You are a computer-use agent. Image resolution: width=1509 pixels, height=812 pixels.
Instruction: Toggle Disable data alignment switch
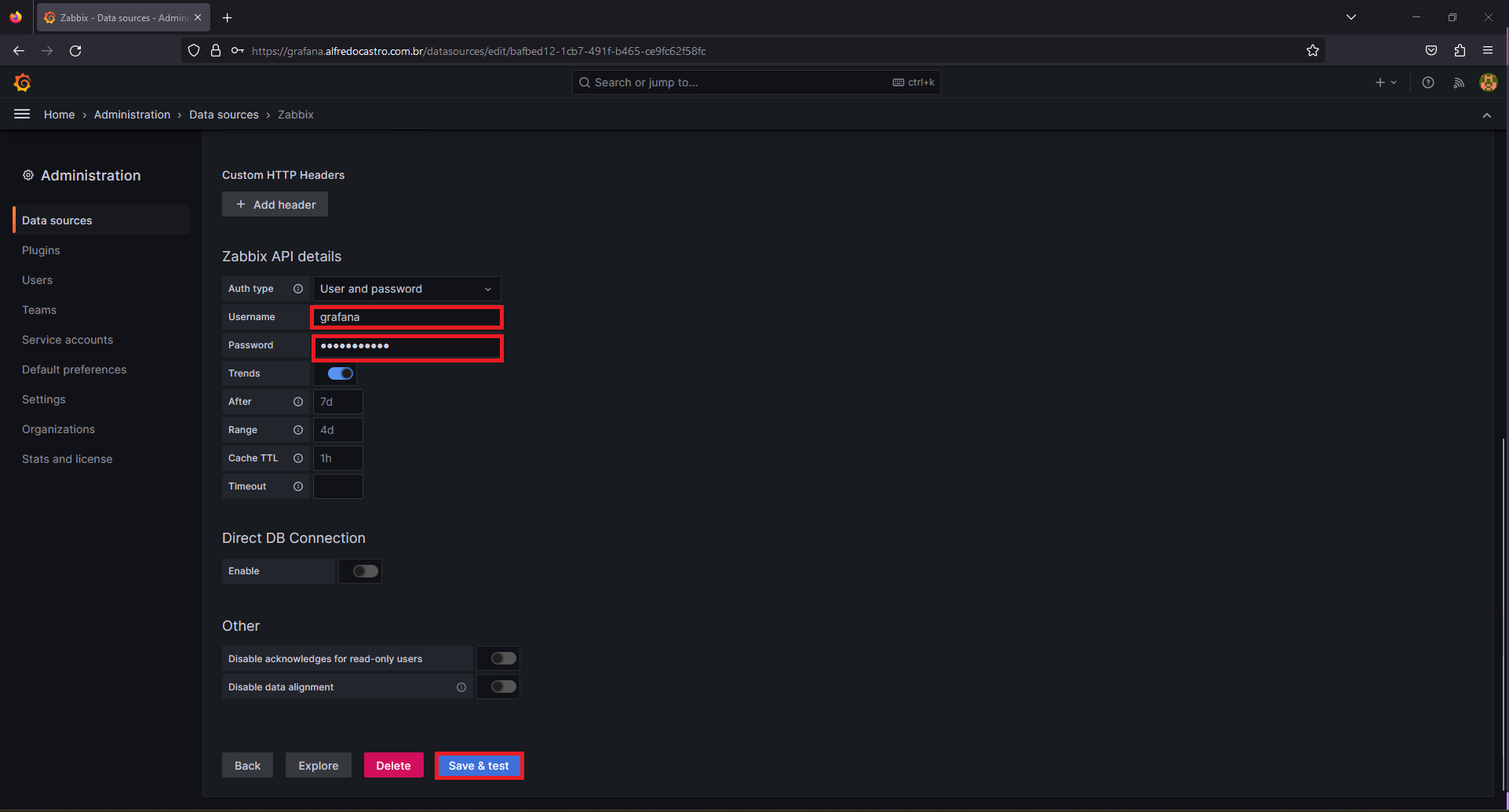click(503, 686)
